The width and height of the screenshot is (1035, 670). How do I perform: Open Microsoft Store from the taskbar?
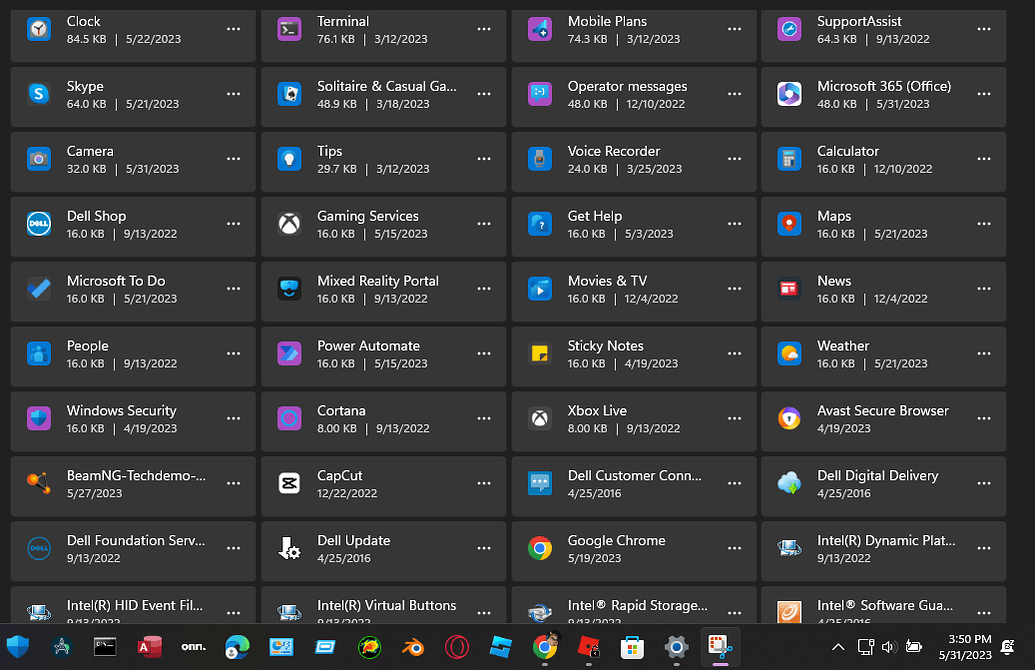(631, 647)
